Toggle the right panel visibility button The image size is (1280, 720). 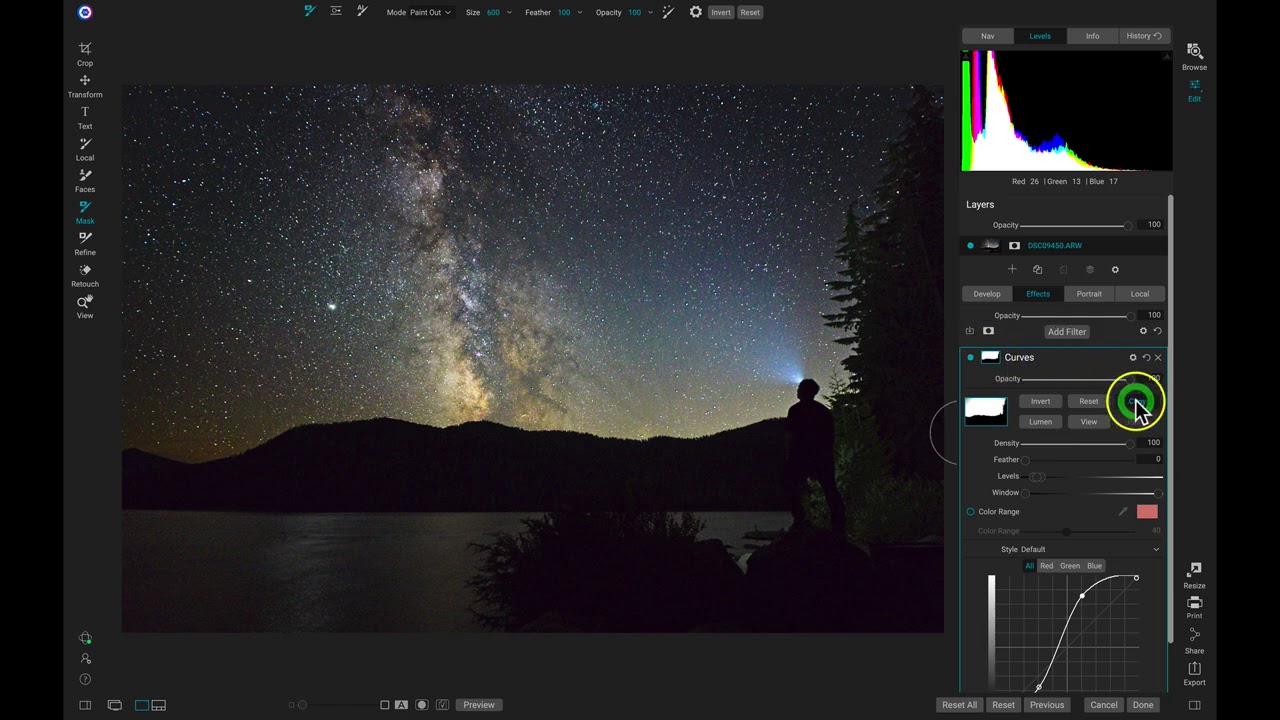click(1194, 705)
